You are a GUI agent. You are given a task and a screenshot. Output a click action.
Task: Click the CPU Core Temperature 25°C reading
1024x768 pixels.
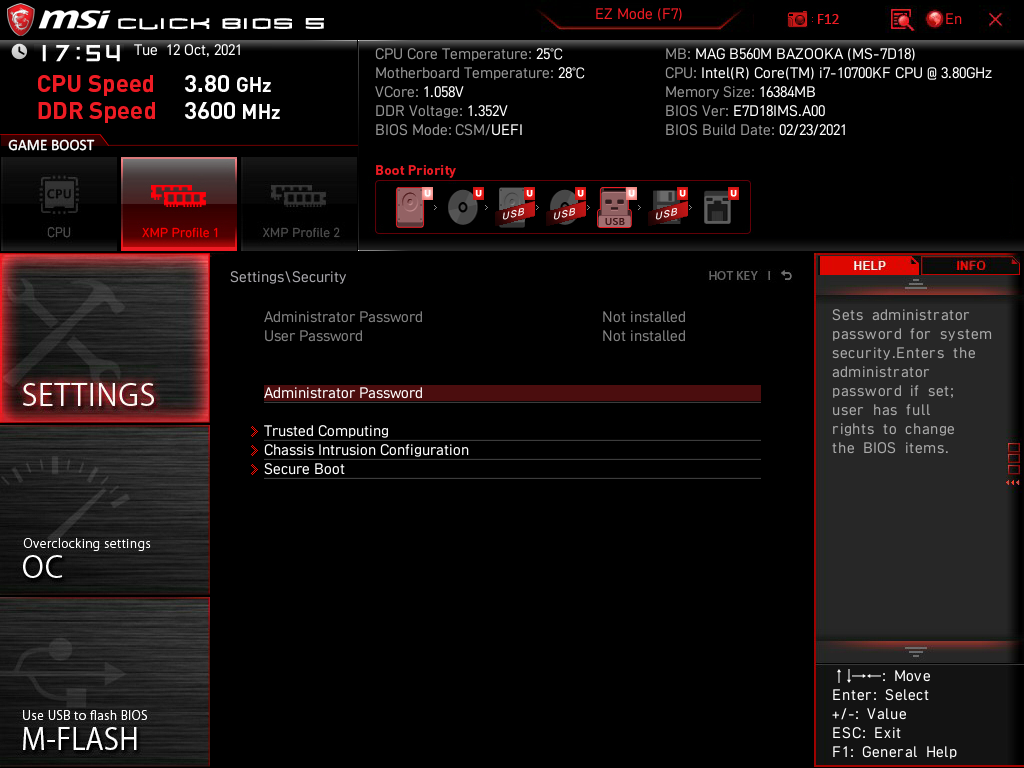tap(469, 54)
